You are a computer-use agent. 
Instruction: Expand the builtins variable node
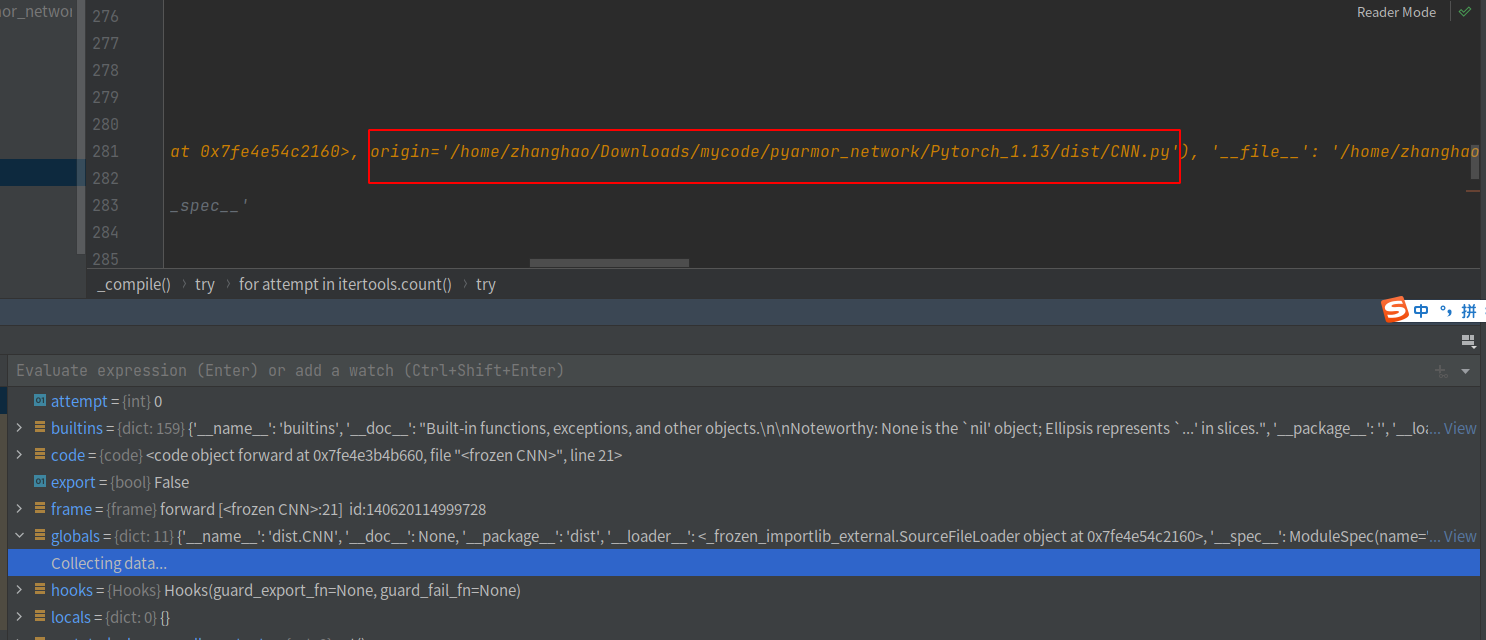(x=19, y=428)
